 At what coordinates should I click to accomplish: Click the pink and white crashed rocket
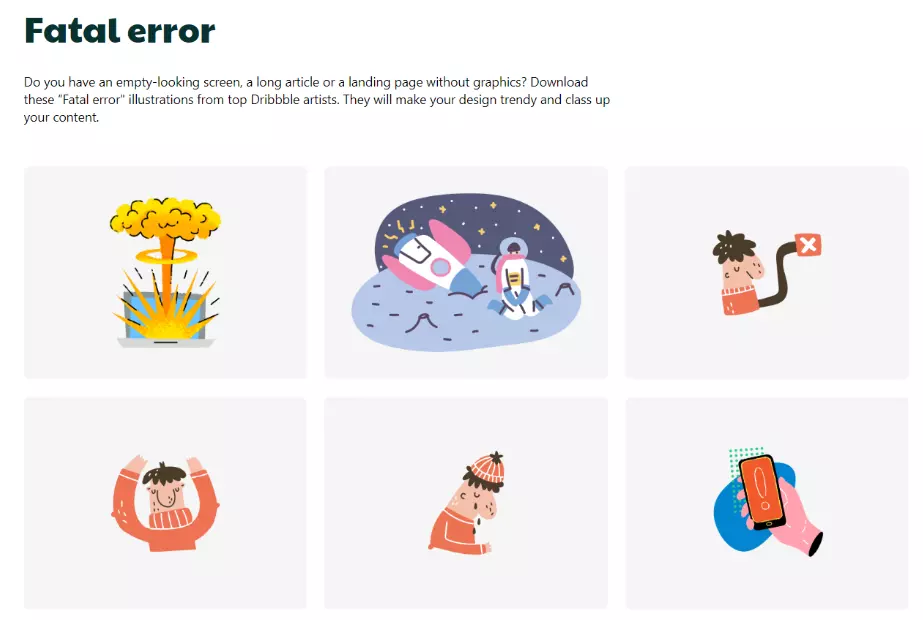[434, 256]
